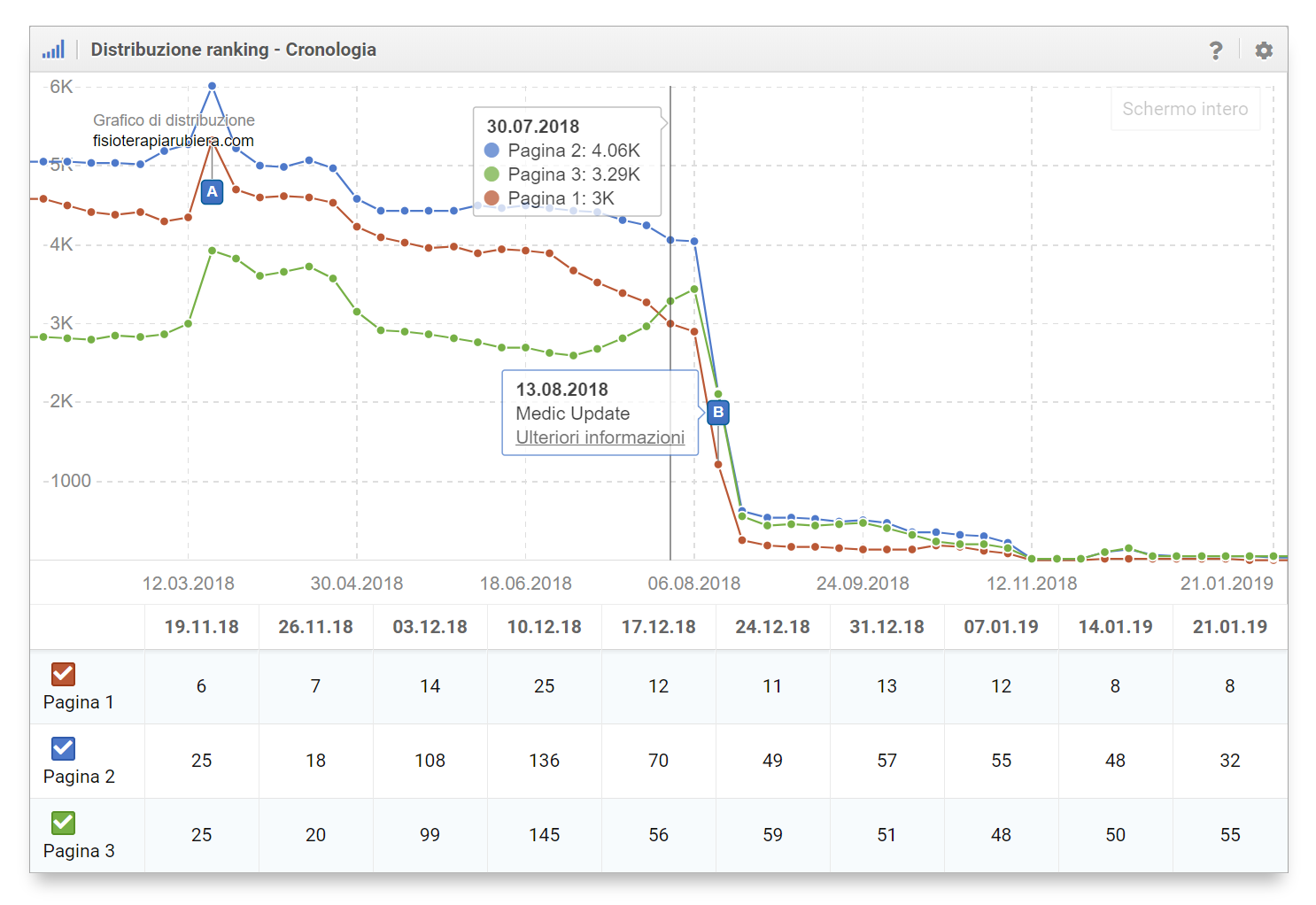
Task: Click the red legend dot for Pagina 1
Action: (492, 198)
